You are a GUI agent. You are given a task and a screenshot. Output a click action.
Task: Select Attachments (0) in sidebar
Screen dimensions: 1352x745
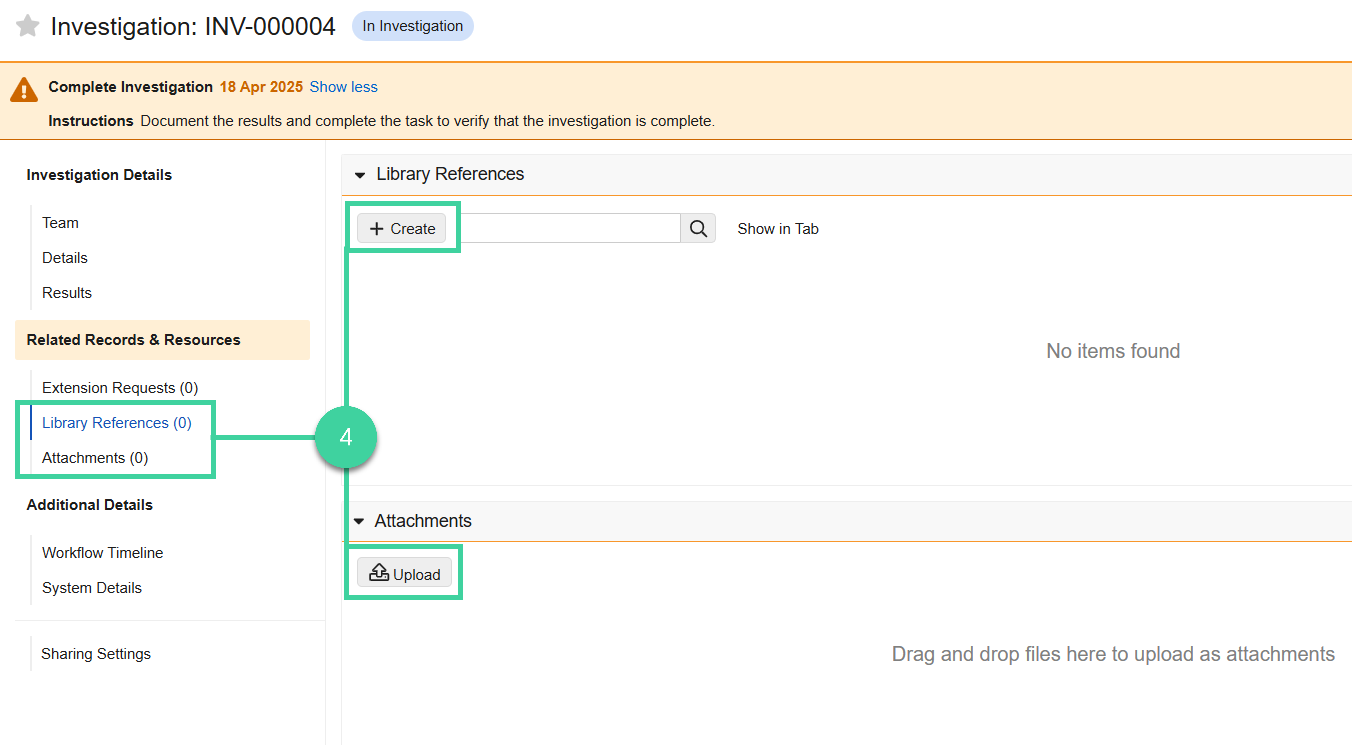(95, 458)
